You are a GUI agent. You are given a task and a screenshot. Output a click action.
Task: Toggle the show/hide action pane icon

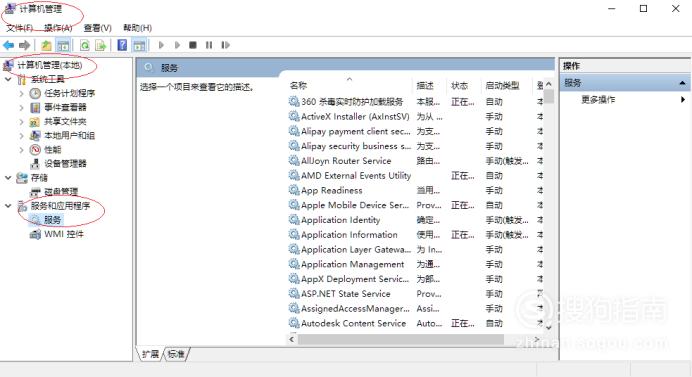point(139,45)
